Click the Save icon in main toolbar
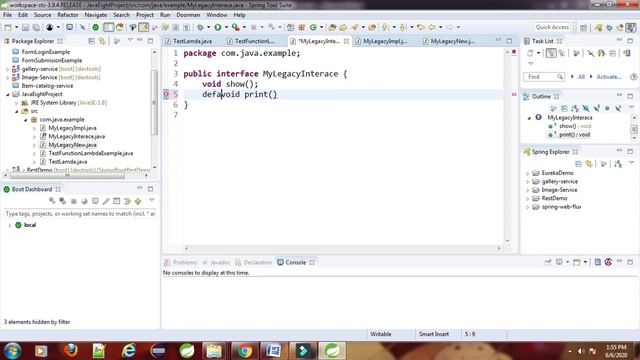The image size is (640, 360). pos(25,27)
